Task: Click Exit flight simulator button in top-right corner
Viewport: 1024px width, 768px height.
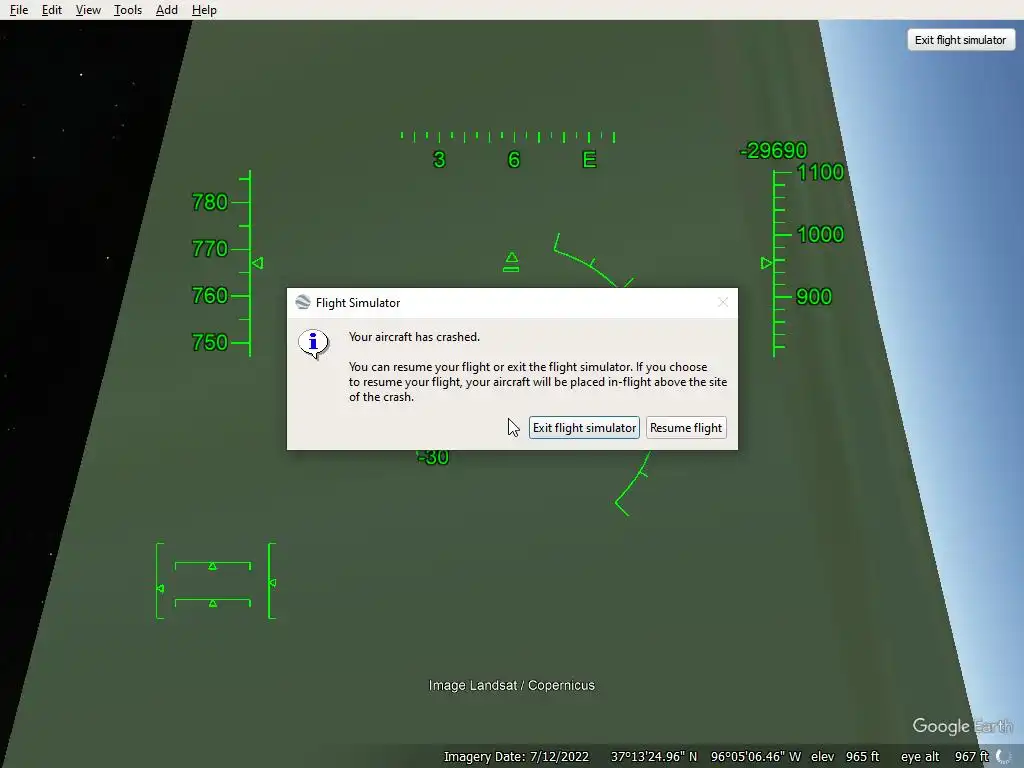Action: tap(961, 40)
